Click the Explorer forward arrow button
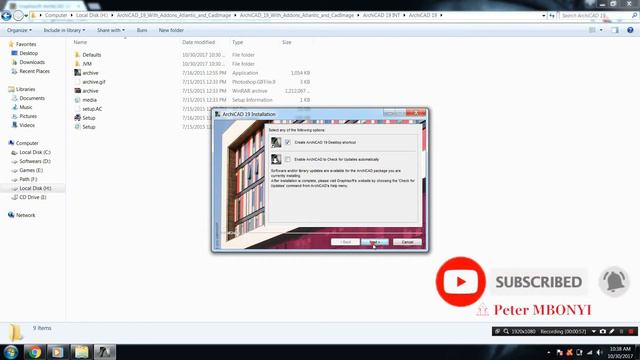The image size is (640, 360). [x=18, y=16]
